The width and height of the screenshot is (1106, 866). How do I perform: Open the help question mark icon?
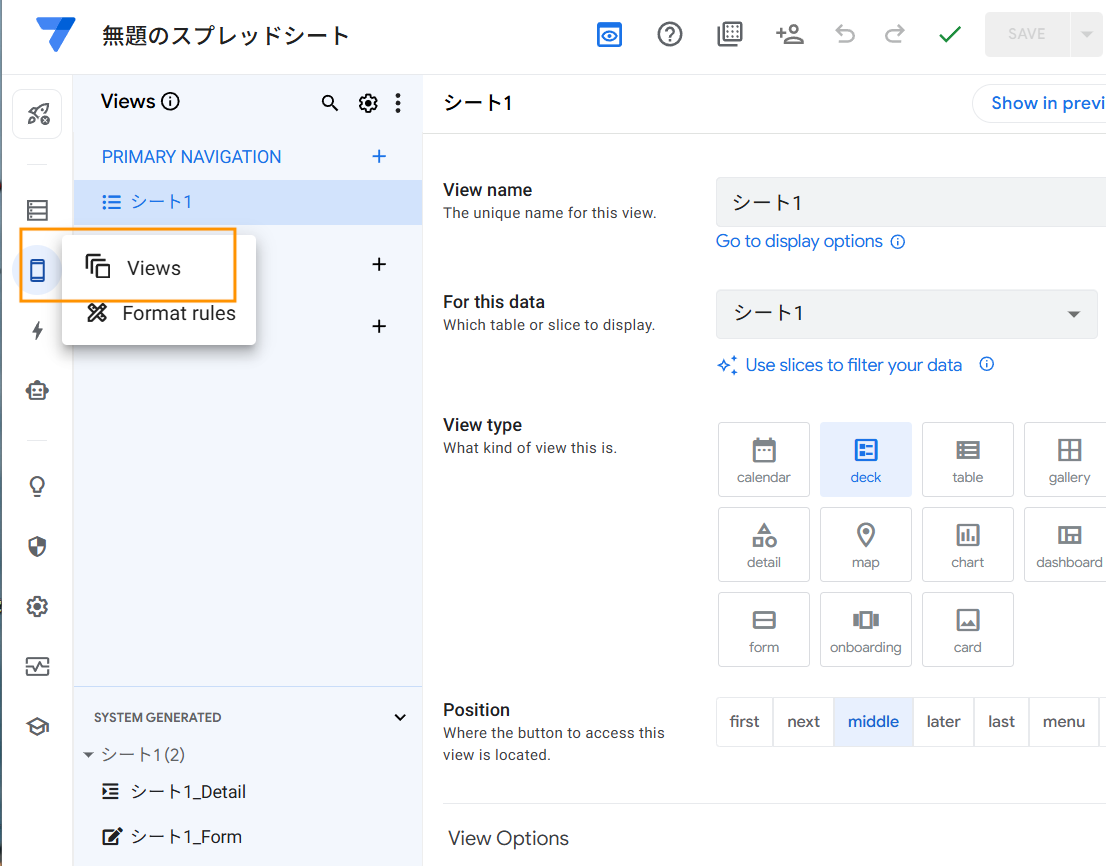(669, 34)
